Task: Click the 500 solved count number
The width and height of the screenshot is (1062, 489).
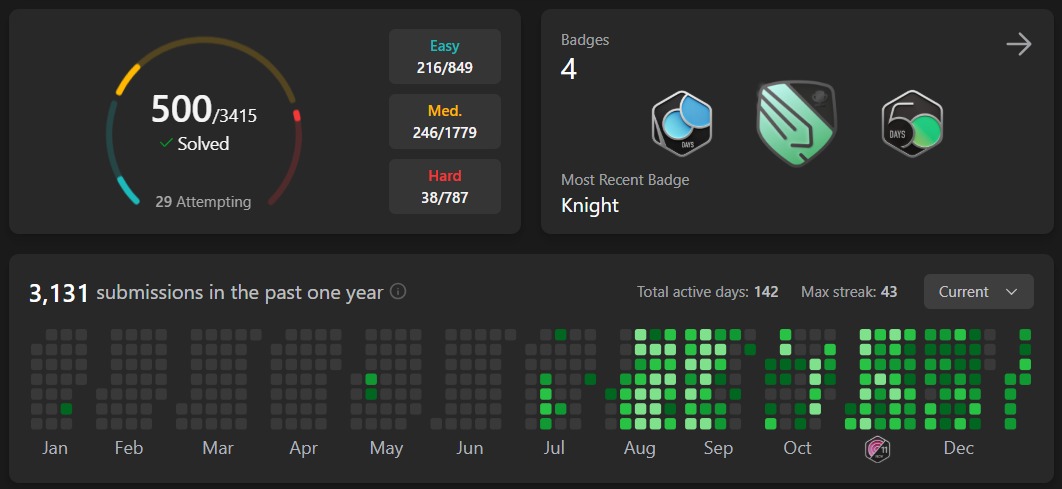Action: click(x=181, y=109)
